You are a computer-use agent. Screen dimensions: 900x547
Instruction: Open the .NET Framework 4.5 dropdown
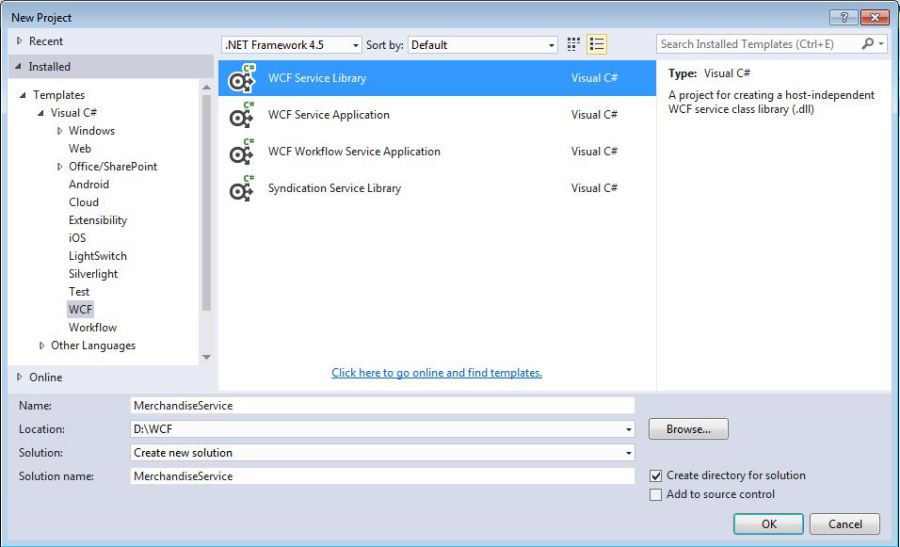[x=292, y=45]
